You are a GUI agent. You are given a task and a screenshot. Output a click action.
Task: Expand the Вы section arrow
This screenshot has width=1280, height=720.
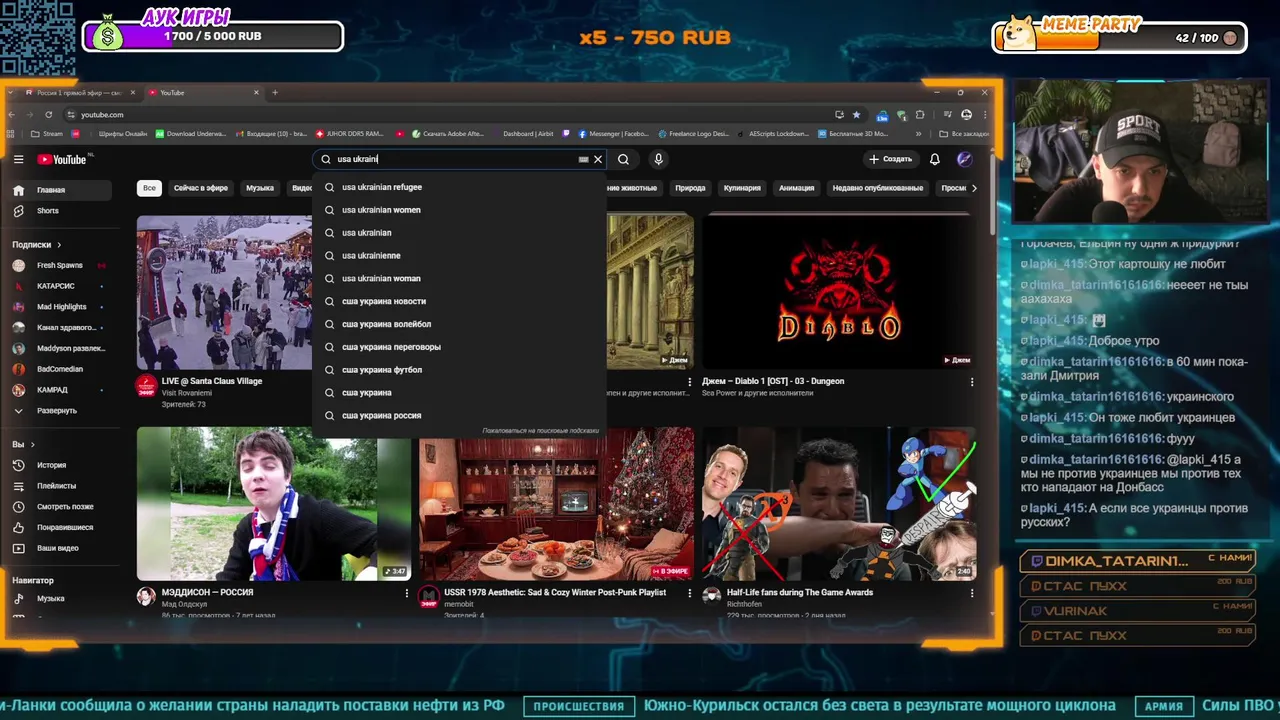click(32, 445)
